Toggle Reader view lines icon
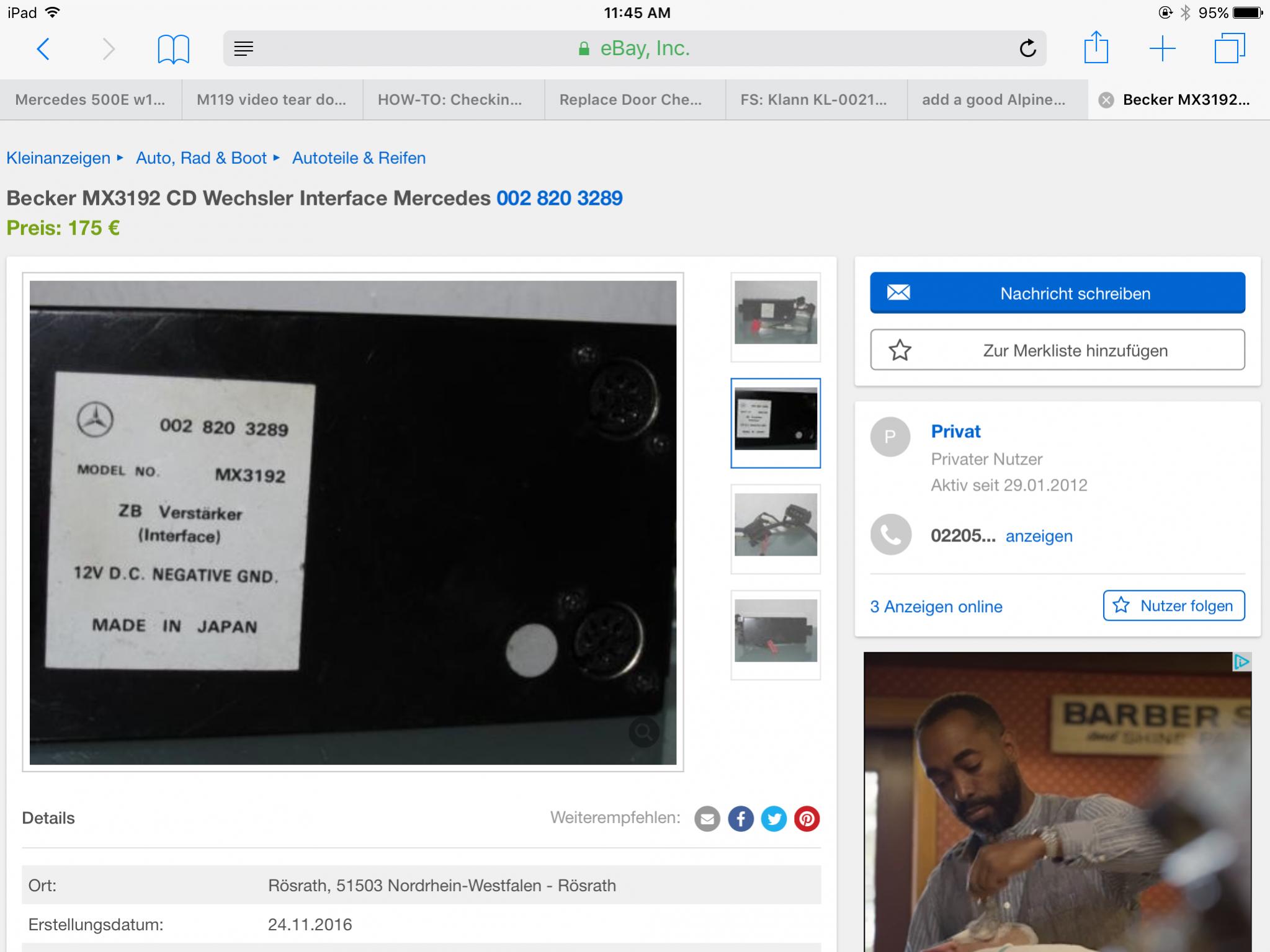Image resolution: width=1270 pixels, height=952 pixels. pyautogui.click(x=243, y=48)
